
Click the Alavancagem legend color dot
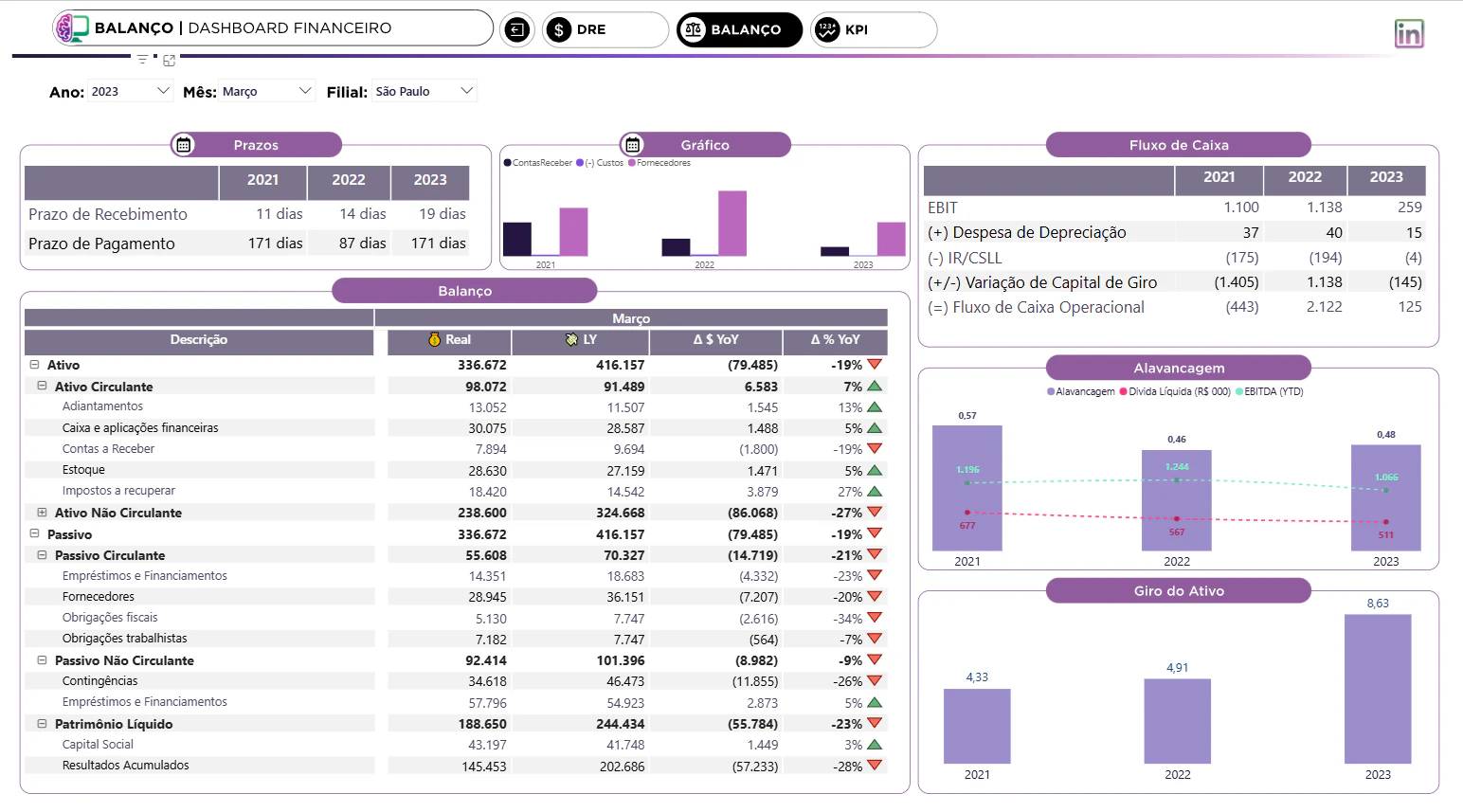point(1051,391)
